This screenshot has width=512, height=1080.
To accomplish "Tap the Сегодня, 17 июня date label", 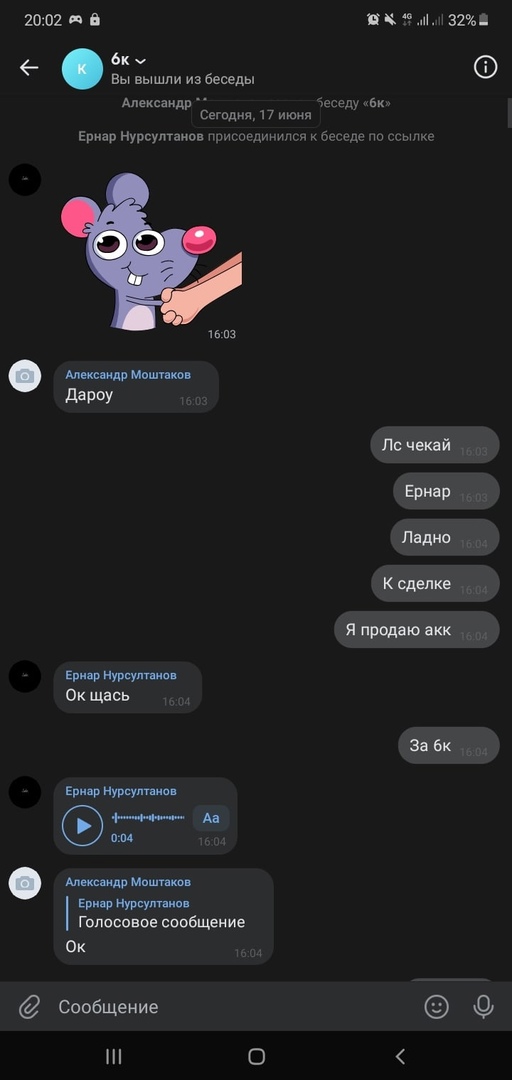I will point(256,115).
